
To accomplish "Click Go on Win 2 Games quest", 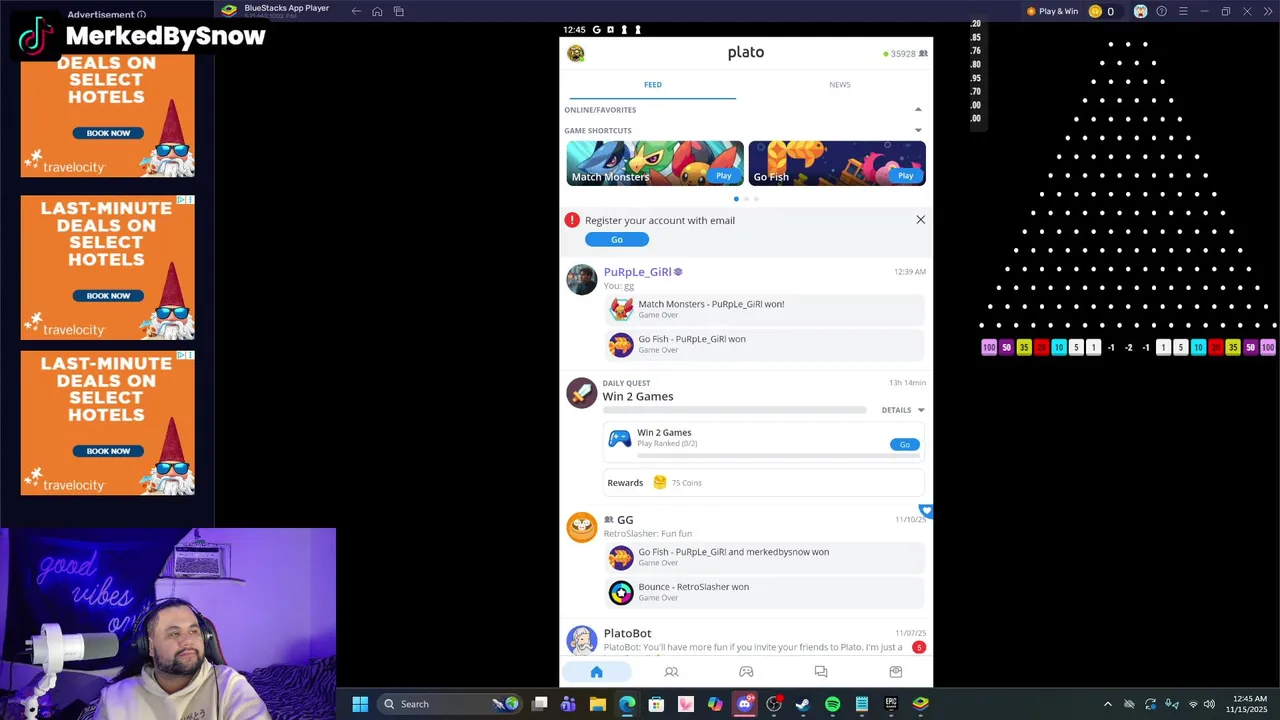I will (905, 445).
